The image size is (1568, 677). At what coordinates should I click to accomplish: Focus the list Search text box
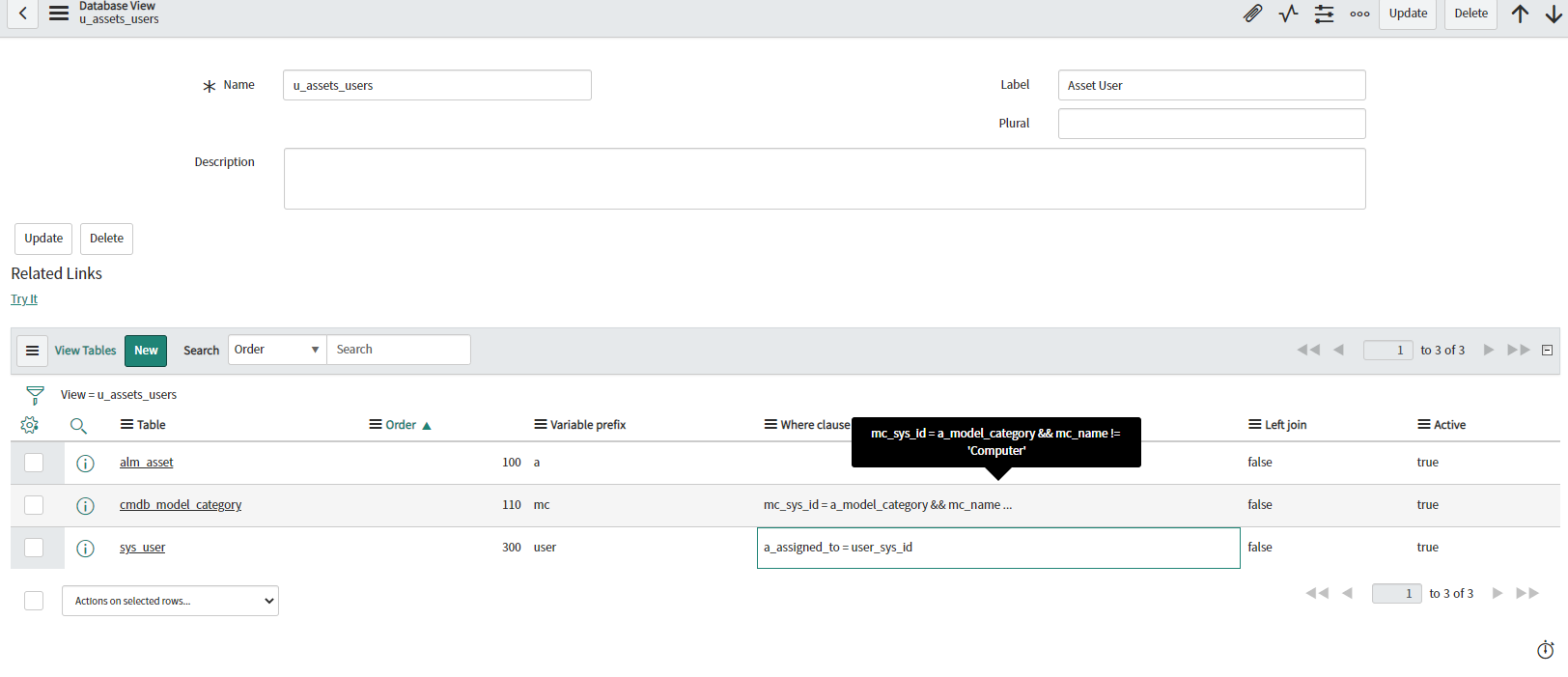coord(399,350)
